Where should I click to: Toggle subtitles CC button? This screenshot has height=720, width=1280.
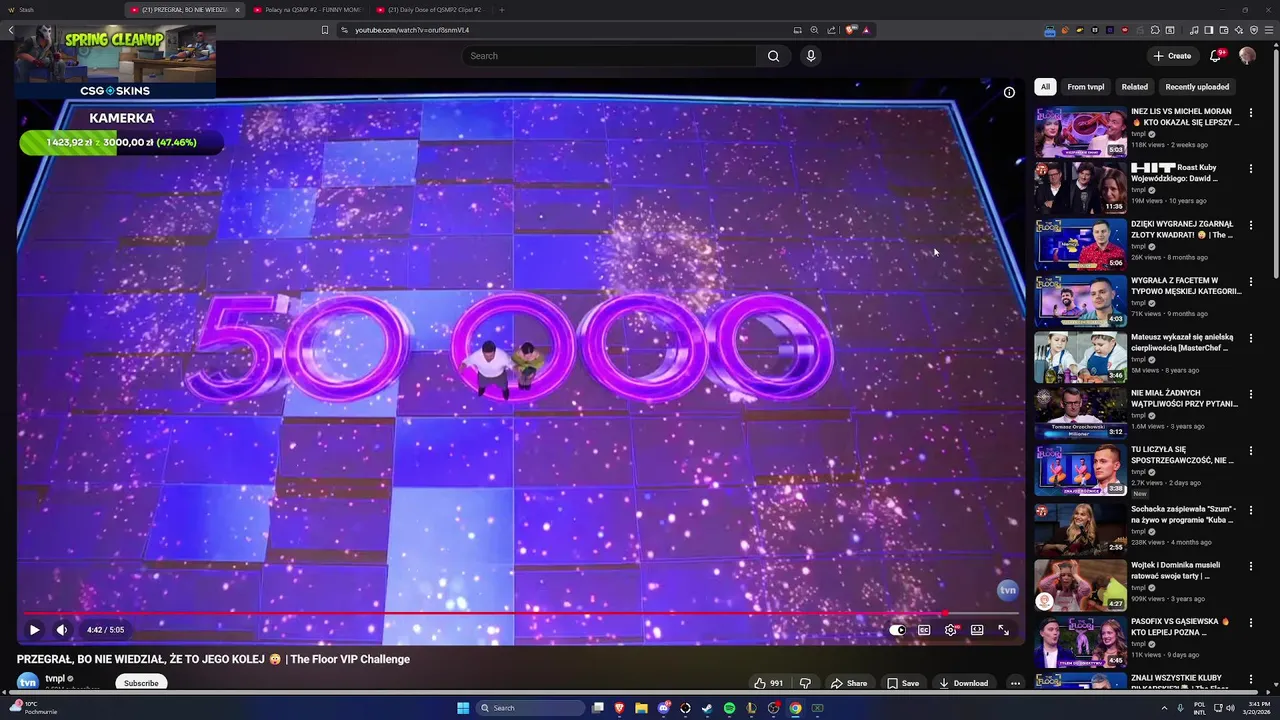click(x=924, y=630)
